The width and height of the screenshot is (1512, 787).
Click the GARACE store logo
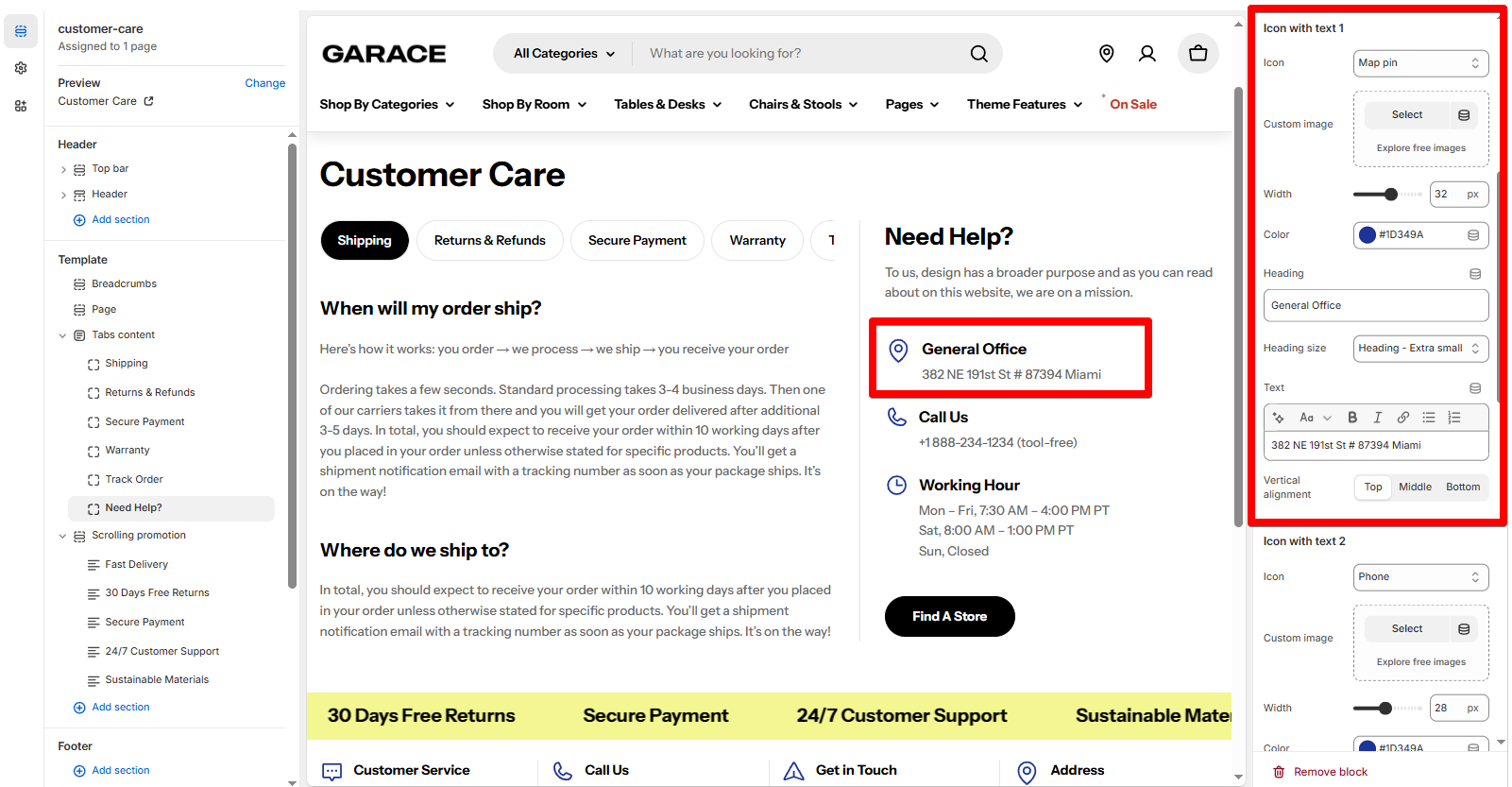coord(384,54)
